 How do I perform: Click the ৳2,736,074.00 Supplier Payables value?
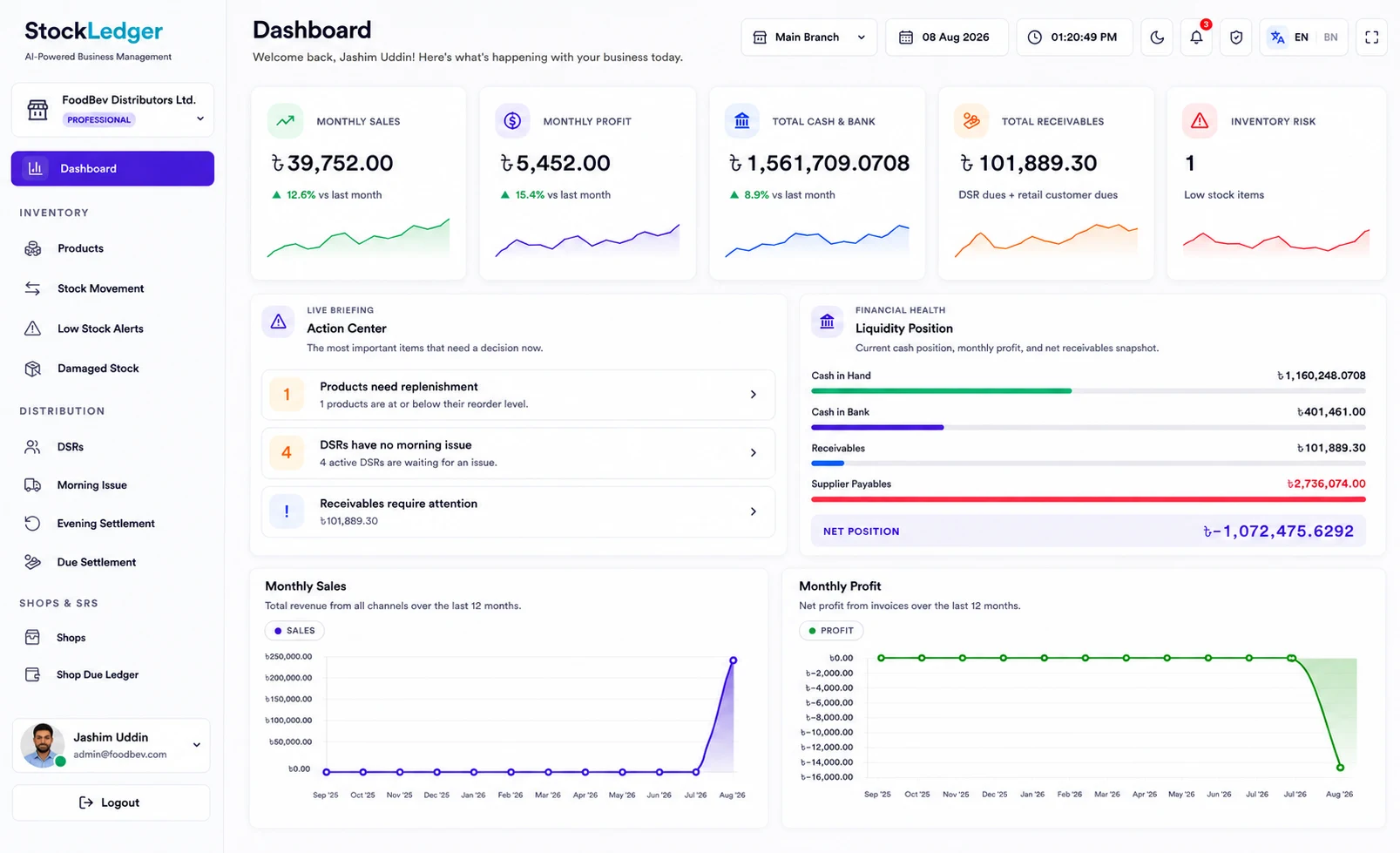1326,484
